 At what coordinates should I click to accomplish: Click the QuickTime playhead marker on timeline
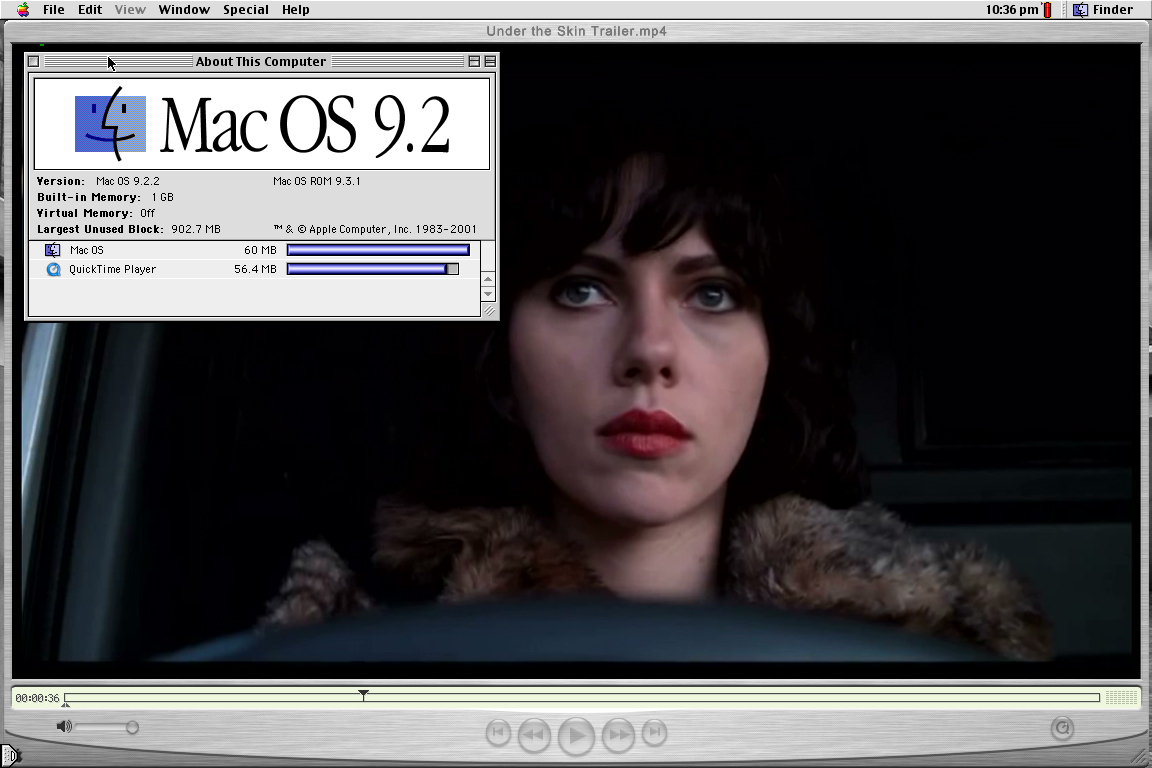pos(363,694)
